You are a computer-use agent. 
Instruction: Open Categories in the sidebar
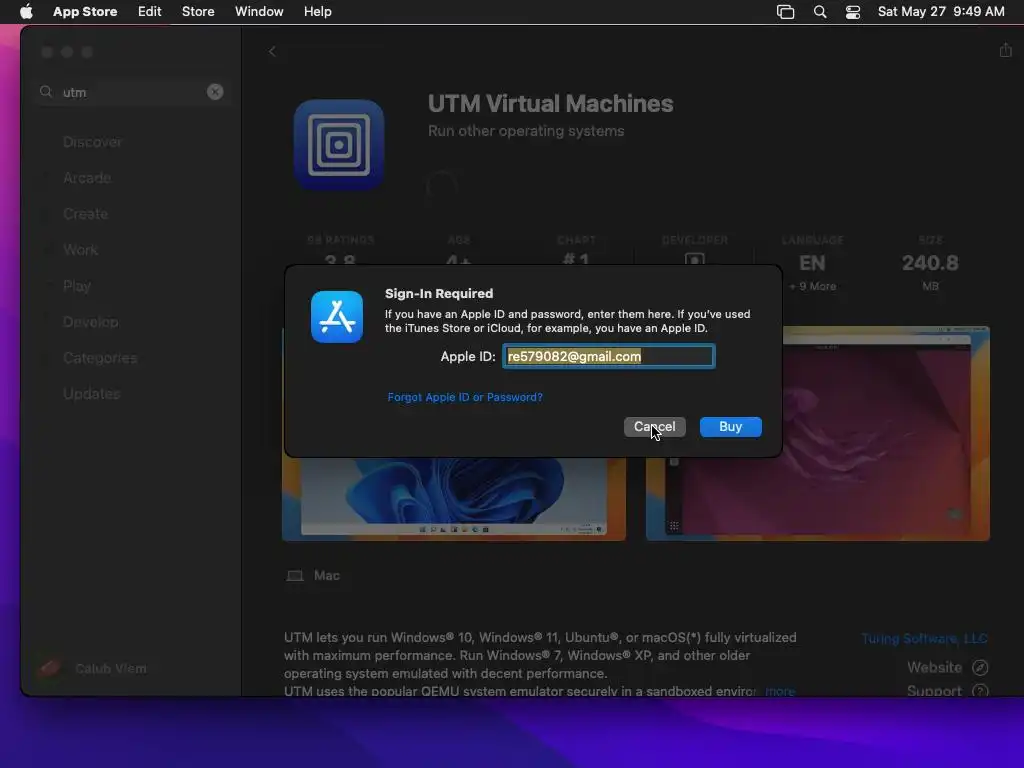pyautogui.click(x=100, y=358)
